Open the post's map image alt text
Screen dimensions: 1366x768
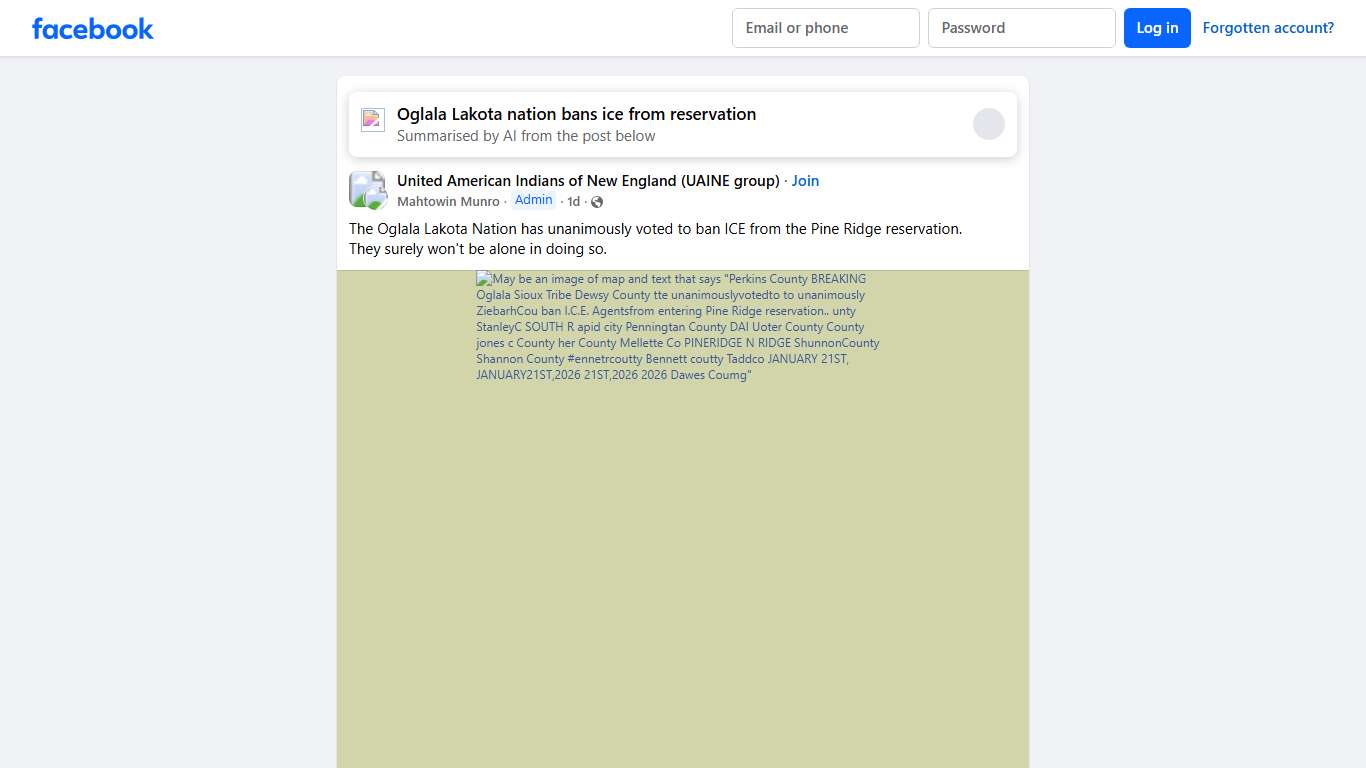tap(678, 327)
